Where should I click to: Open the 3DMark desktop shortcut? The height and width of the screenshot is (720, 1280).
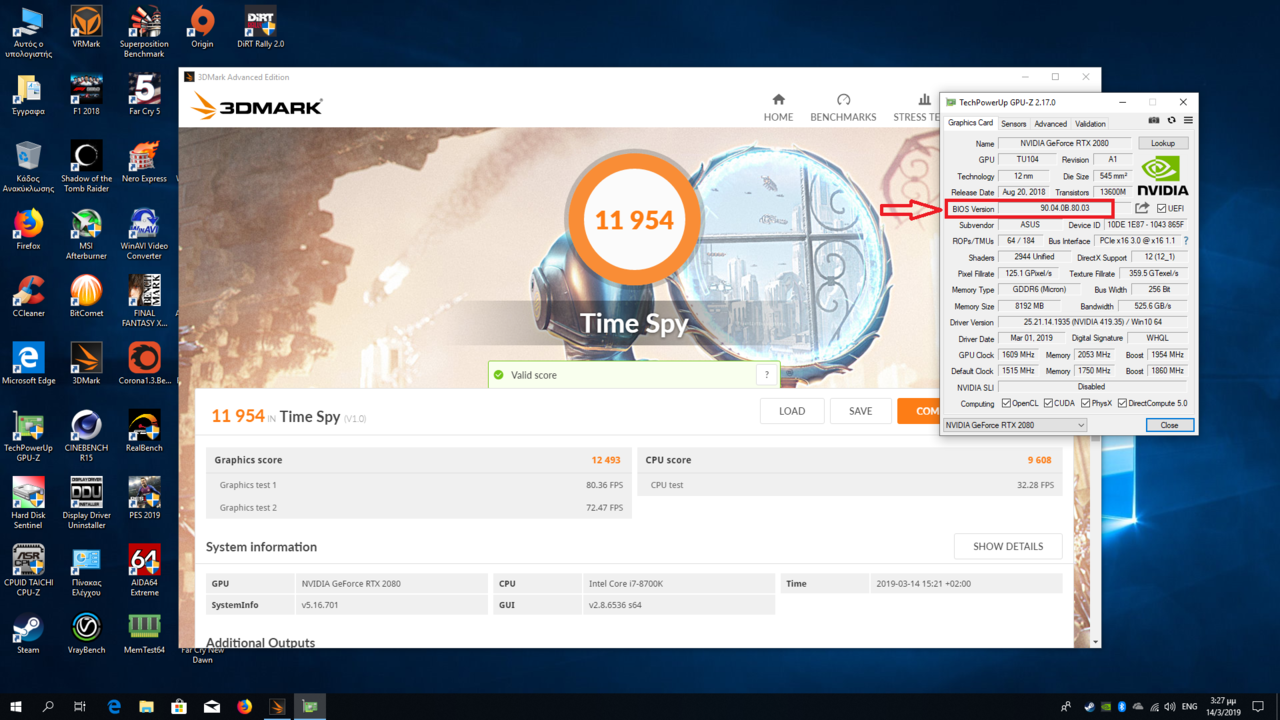[x=86, y=363]
